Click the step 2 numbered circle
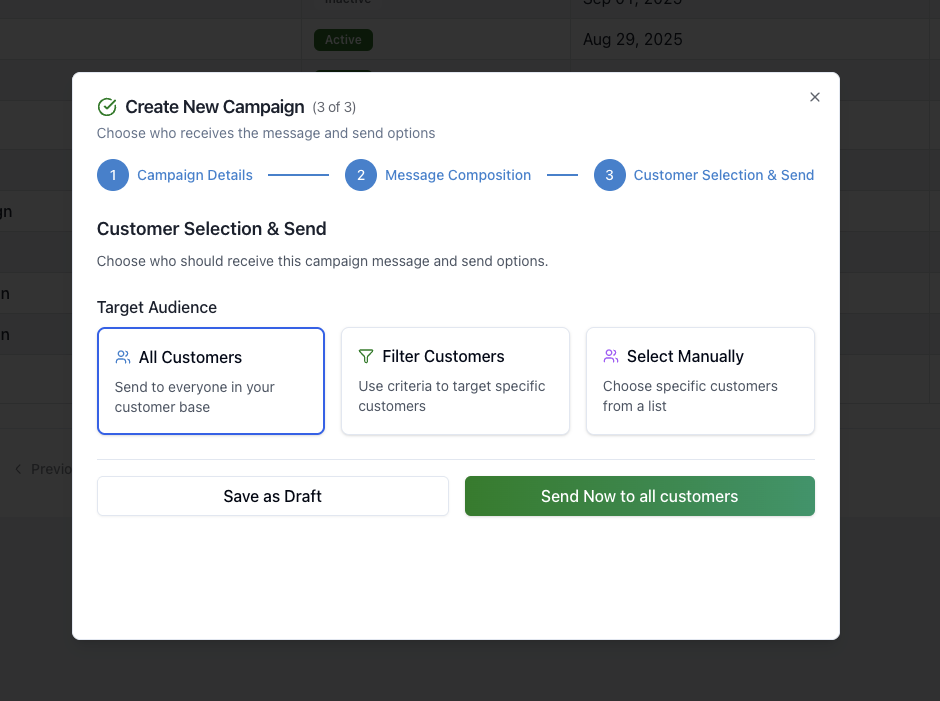940x701 pixels. click(361, 175)
